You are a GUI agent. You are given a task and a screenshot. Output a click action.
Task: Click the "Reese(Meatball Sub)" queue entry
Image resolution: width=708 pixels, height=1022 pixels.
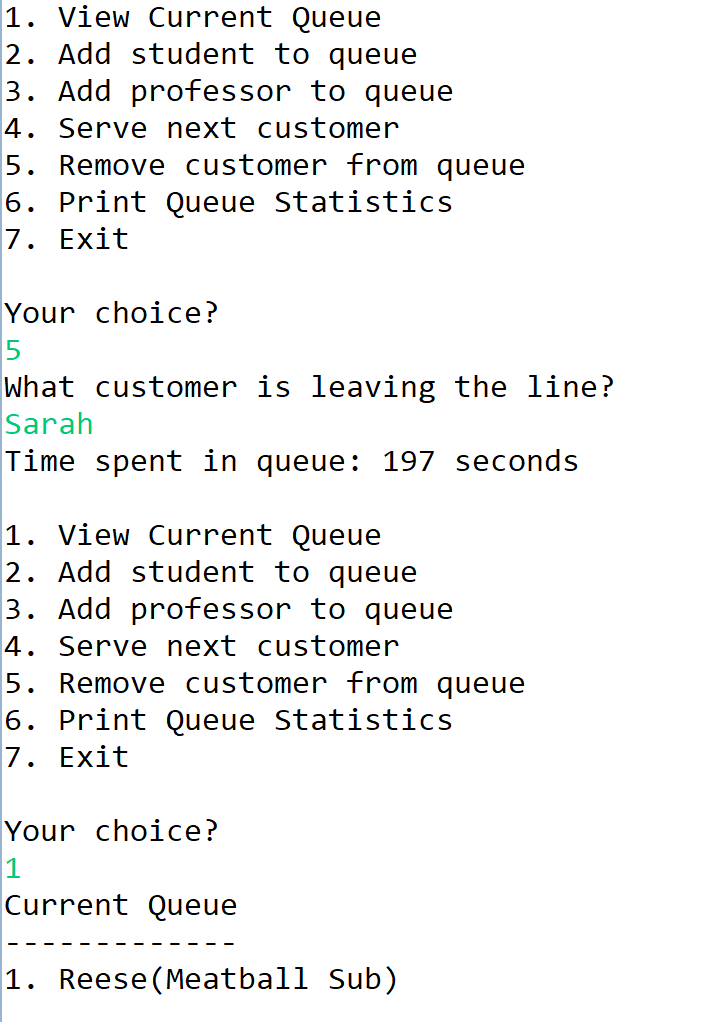(202, 980)
